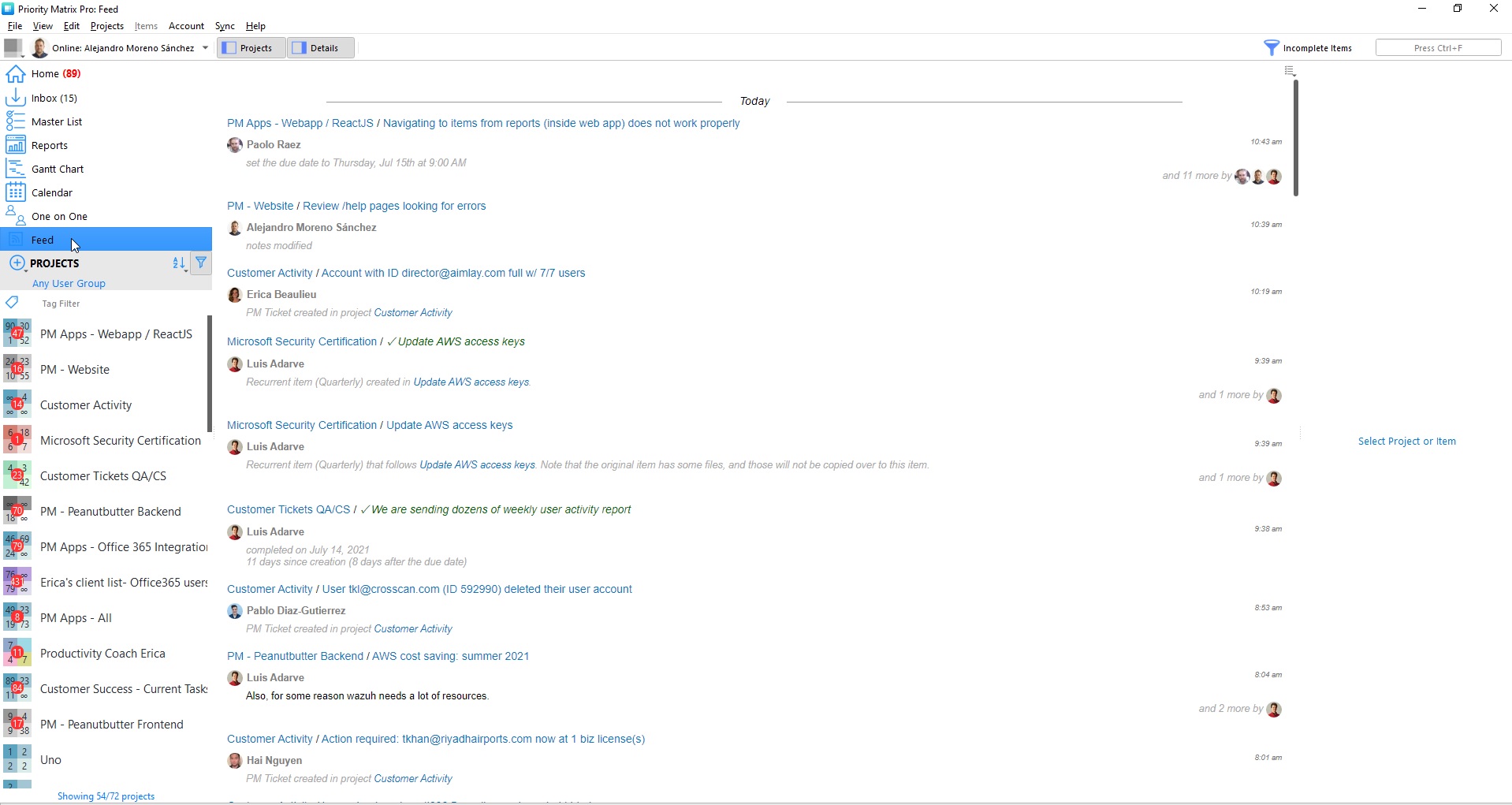Click the project sort order icon
1512x805 pixels.
179,263
